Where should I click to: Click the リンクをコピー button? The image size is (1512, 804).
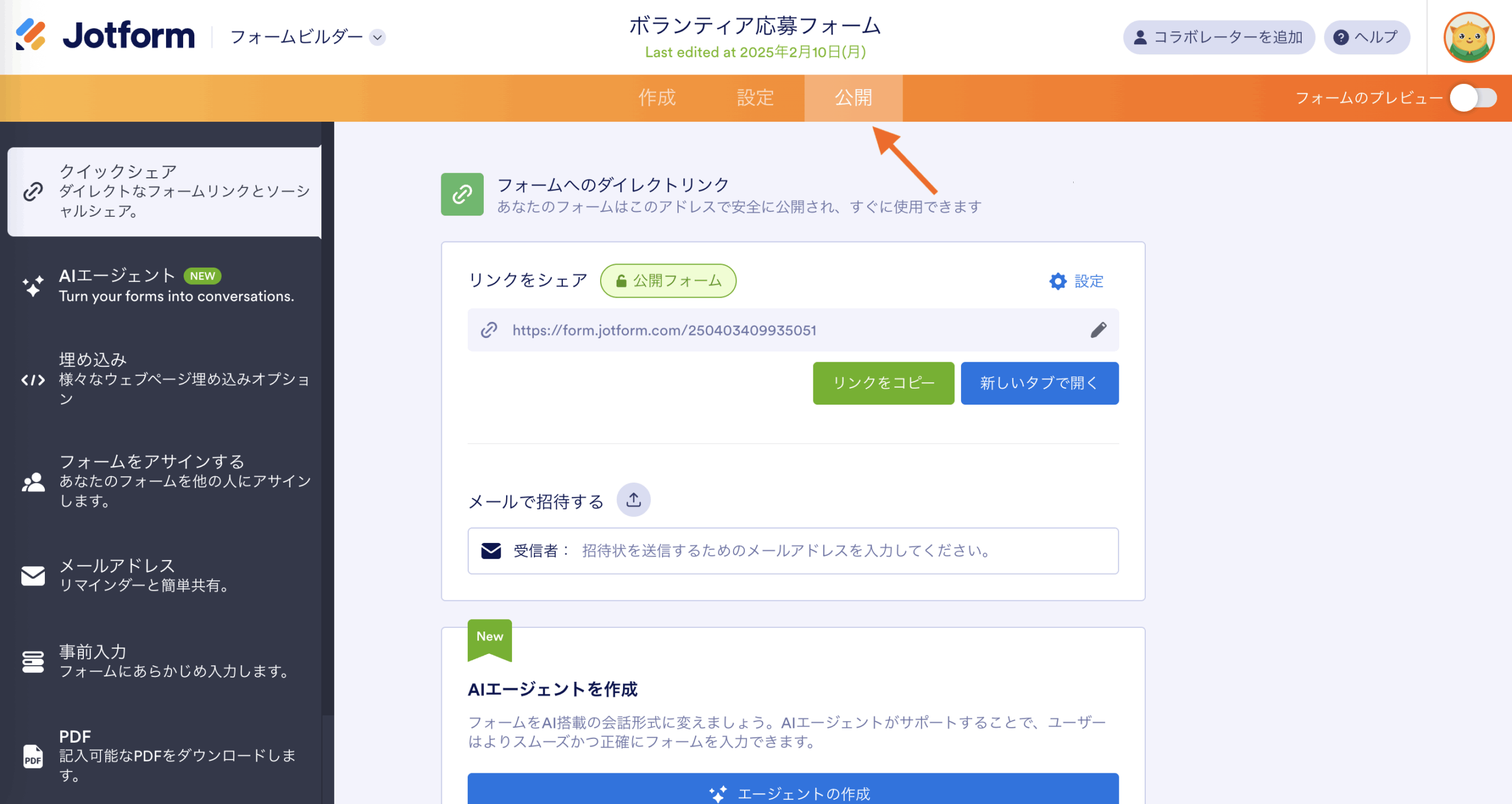point(883,383)
